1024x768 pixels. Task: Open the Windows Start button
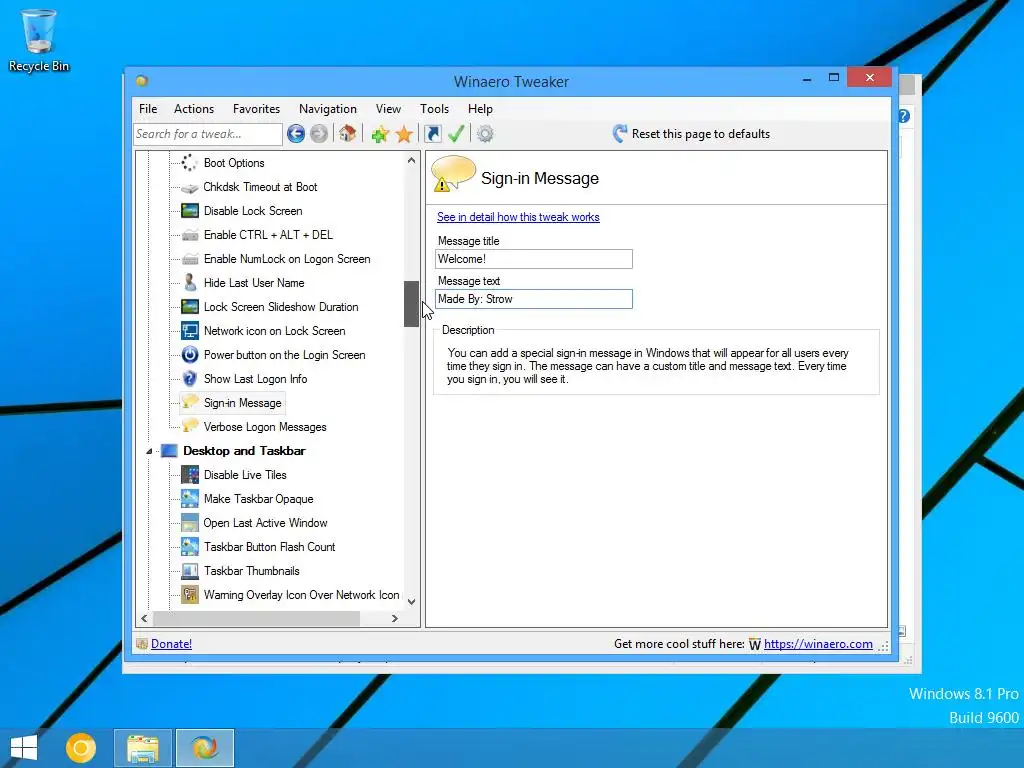pyautogui.click(x=24, y=748)
